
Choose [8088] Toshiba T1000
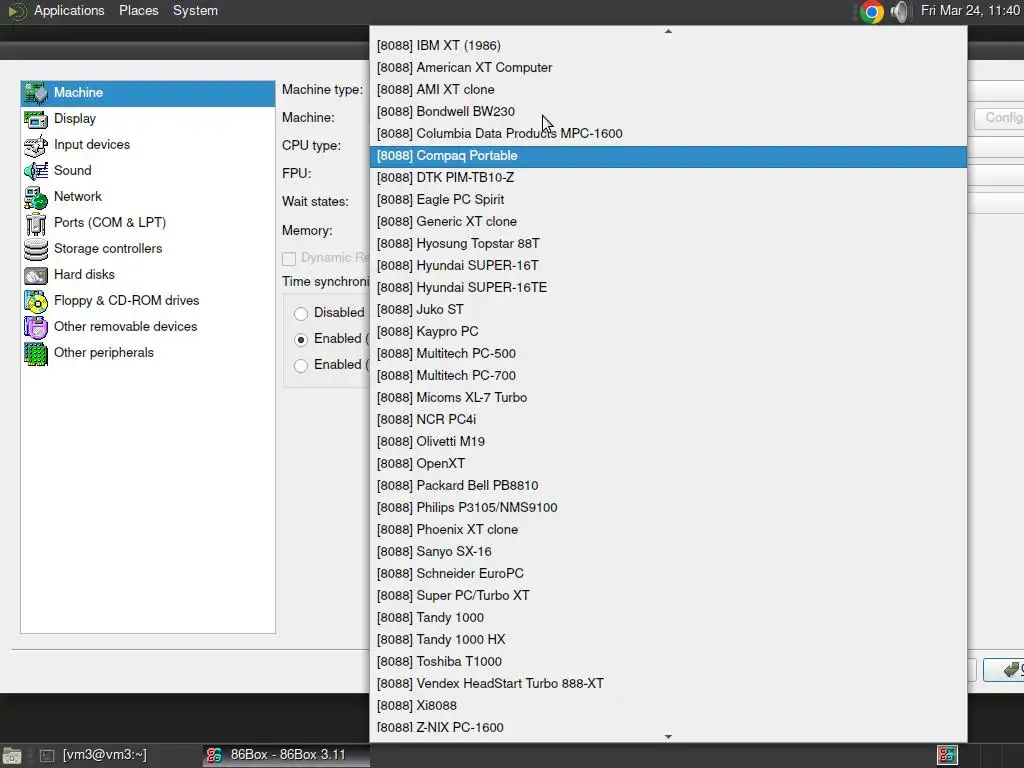pos(668,662)
